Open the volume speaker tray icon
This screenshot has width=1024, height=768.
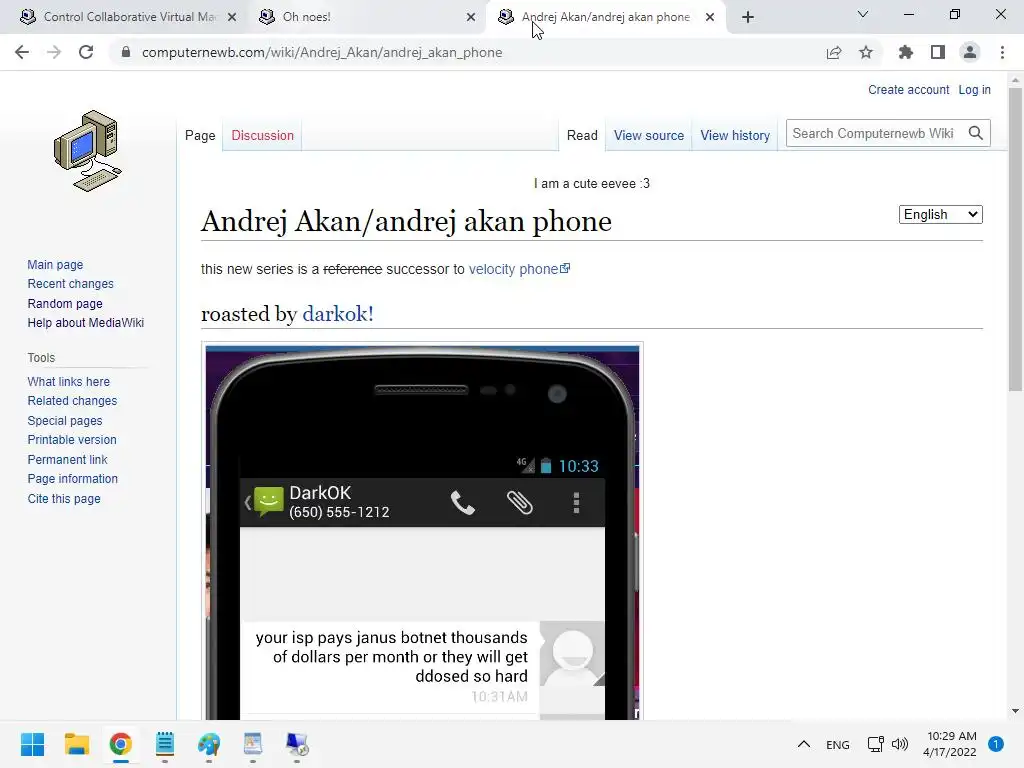pos(900,744)
